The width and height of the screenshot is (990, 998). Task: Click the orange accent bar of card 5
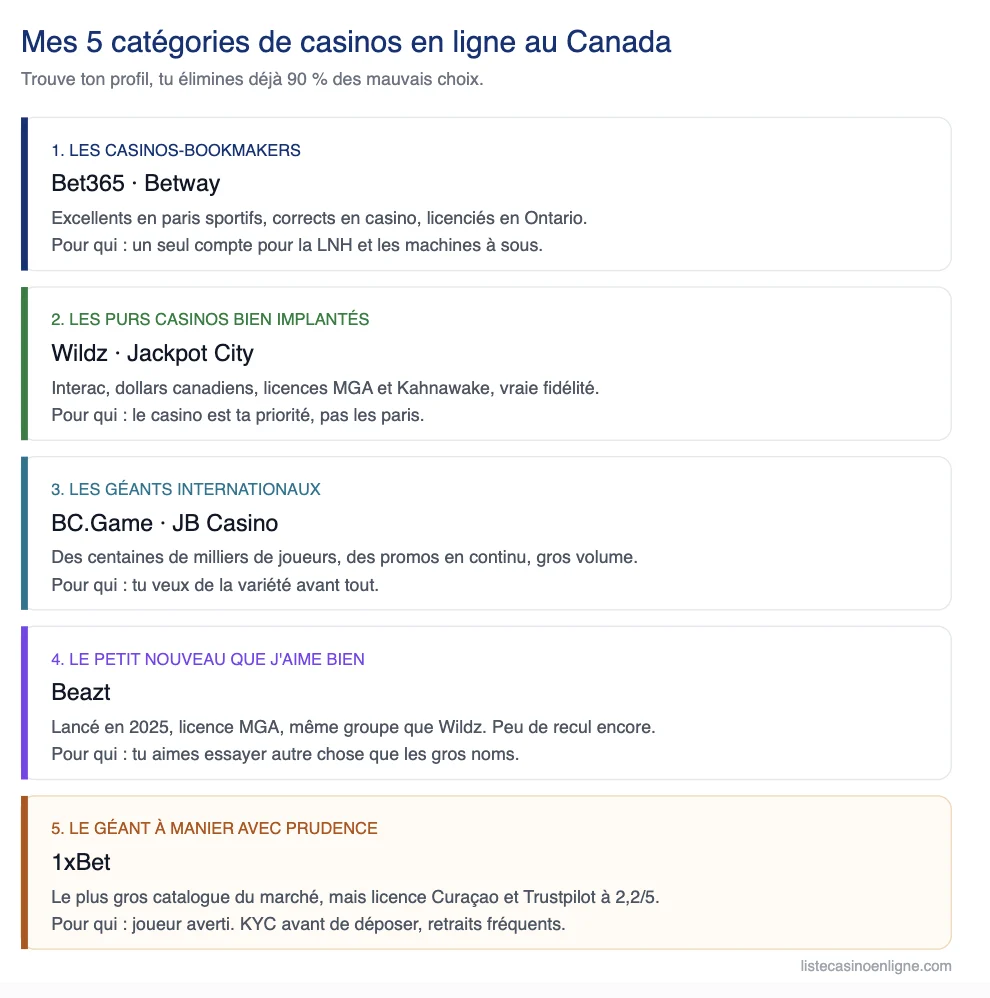(x=24, y=873)
